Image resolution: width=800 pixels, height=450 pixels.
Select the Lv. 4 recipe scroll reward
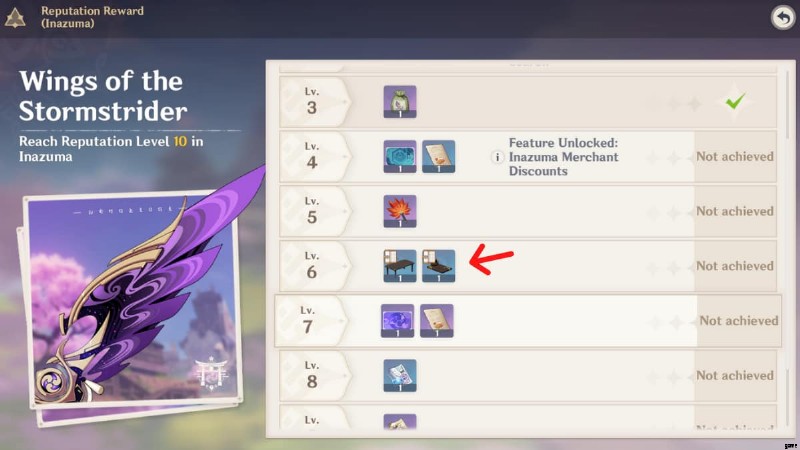pyautogui.click(x=438, y=156)
